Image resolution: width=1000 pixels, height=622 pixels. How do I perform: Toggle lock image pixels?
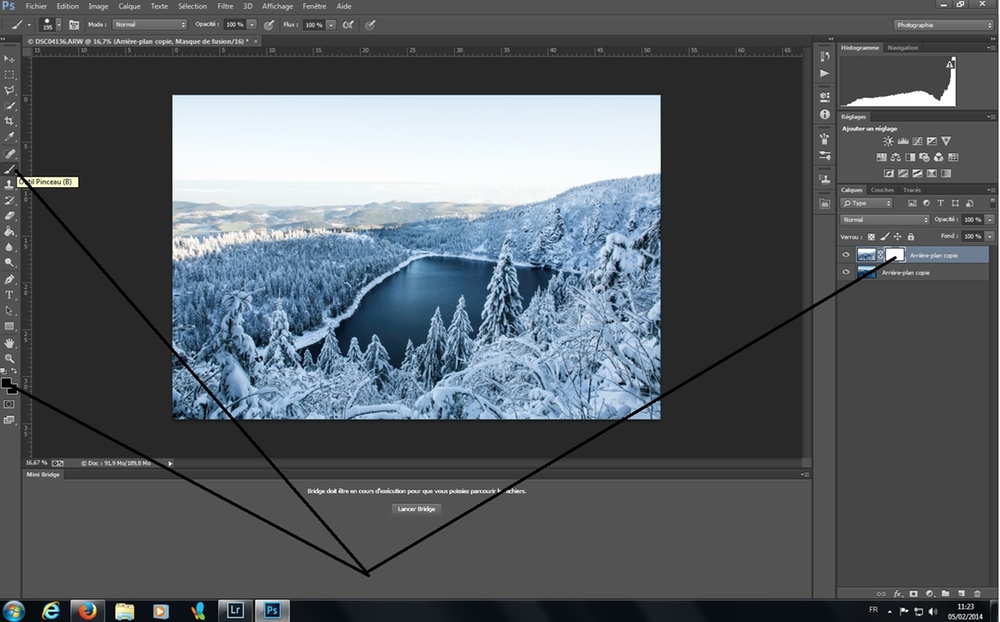(885, 237)
